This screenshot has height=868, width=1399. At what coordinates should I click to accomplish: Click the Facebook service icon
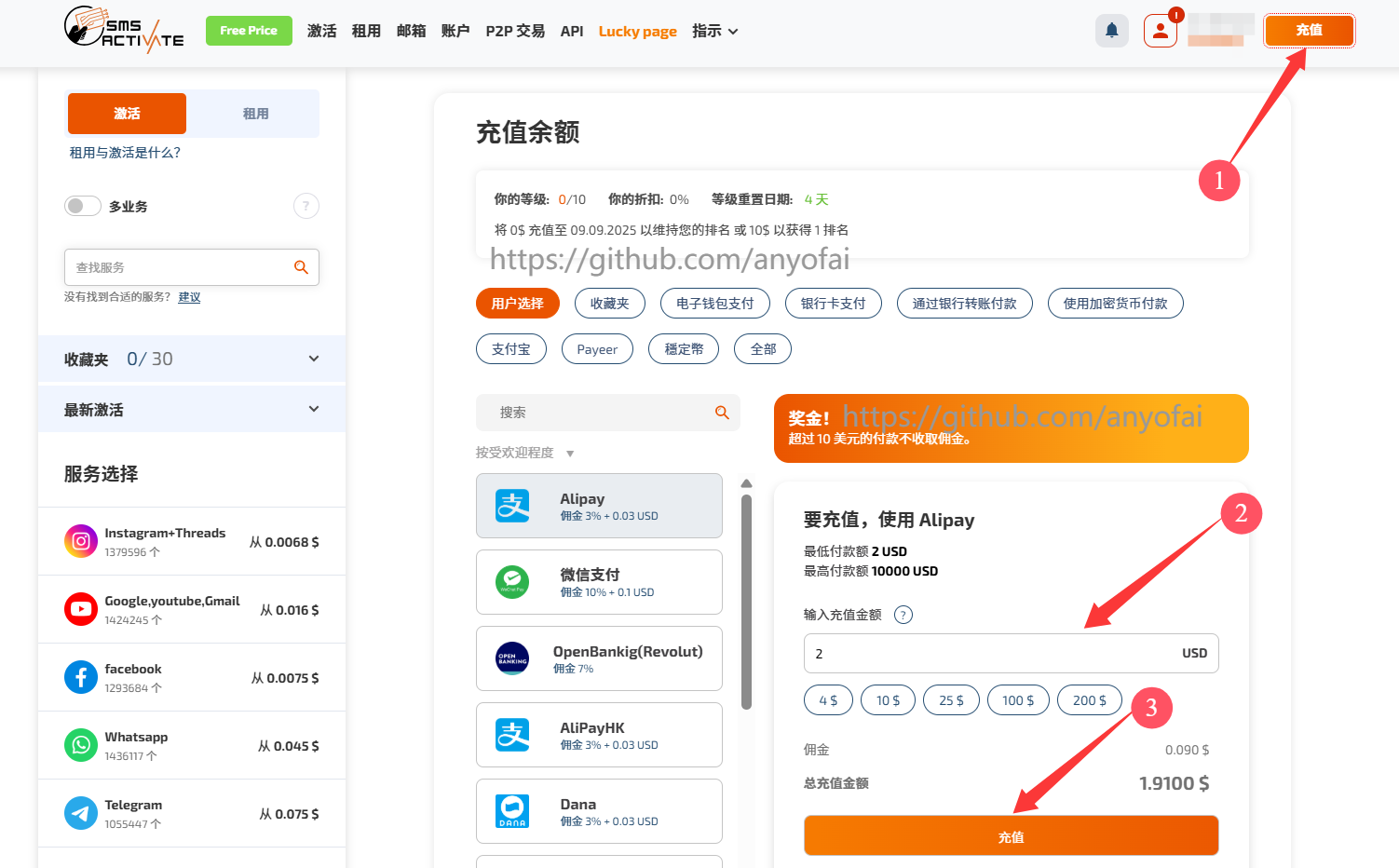pos(81,677)
